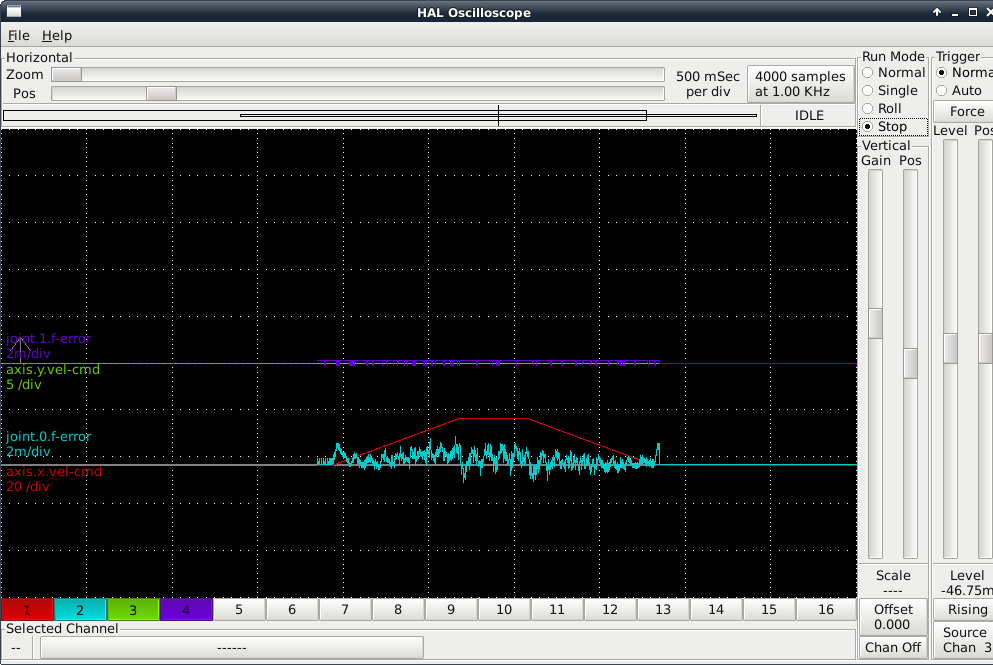Click the trigger Source Chan button
This screenshot has width=993, height=665.
point(963,640)
